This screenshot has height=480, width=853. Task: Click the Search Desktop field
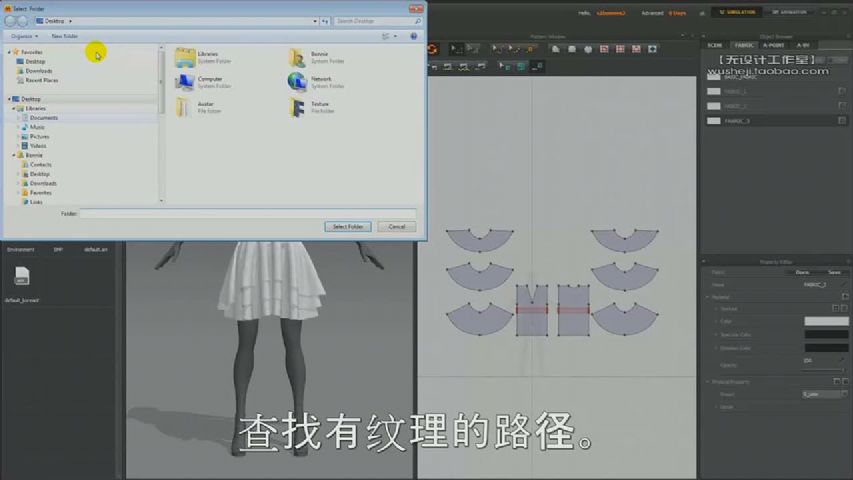(x=378, y=21)
